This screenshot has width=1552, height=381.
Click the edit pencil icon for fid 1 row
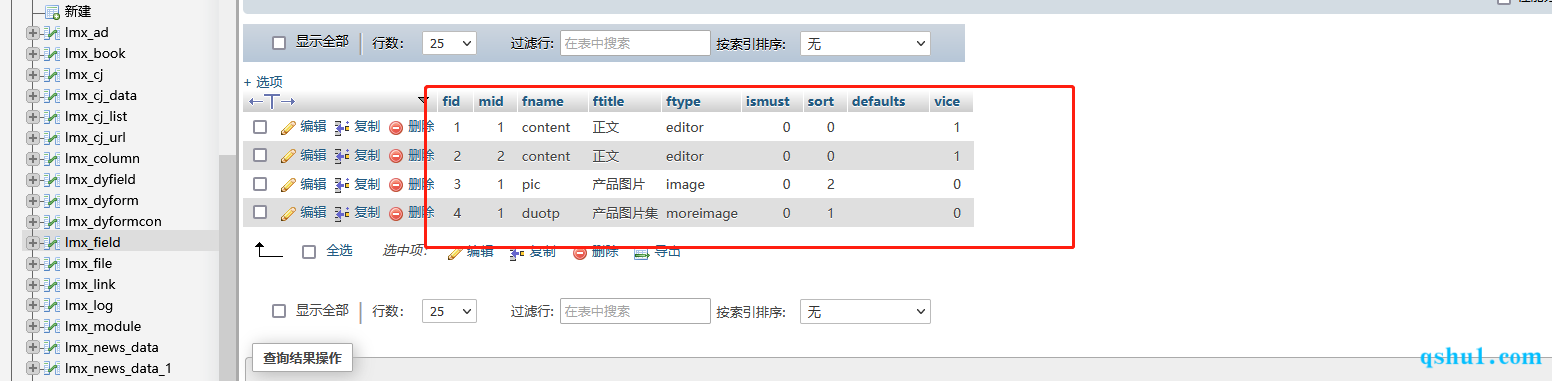288,127
